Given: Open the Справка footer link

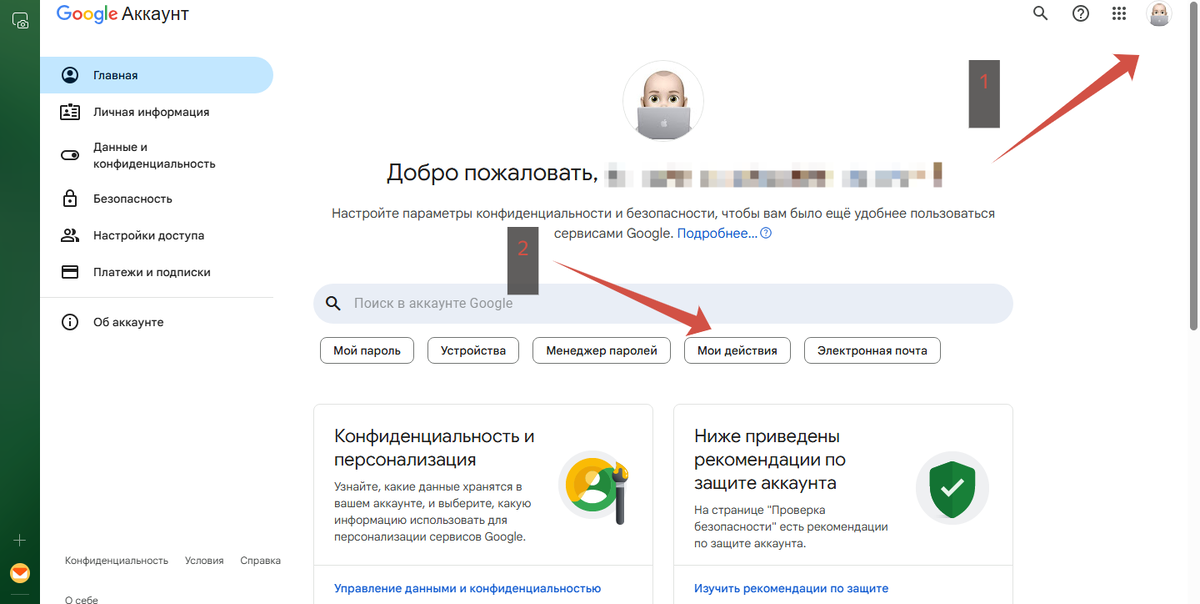Looking at the screenshot, I should (260, 561).
